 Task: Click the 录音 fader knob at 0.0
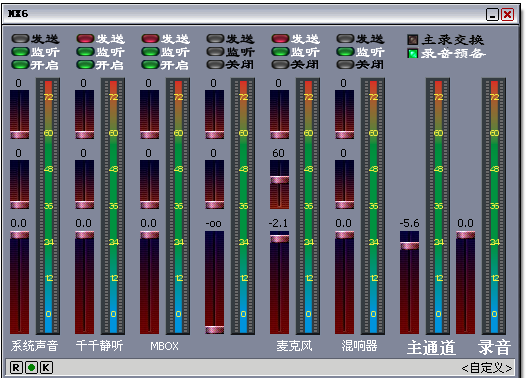pos(466,235)
